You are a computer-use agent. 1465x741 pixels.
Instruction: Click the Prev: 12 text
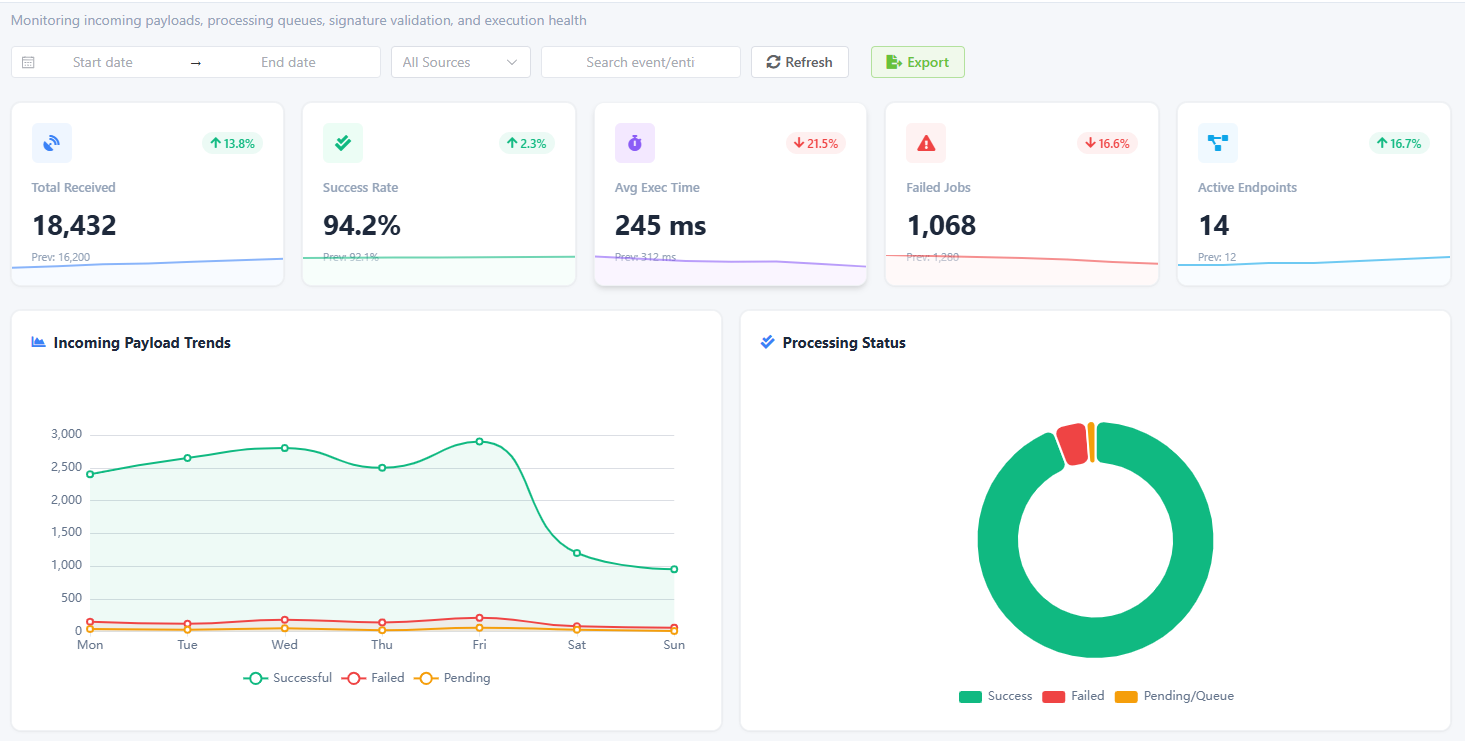pyautogui.click(x=1217, y=257)
